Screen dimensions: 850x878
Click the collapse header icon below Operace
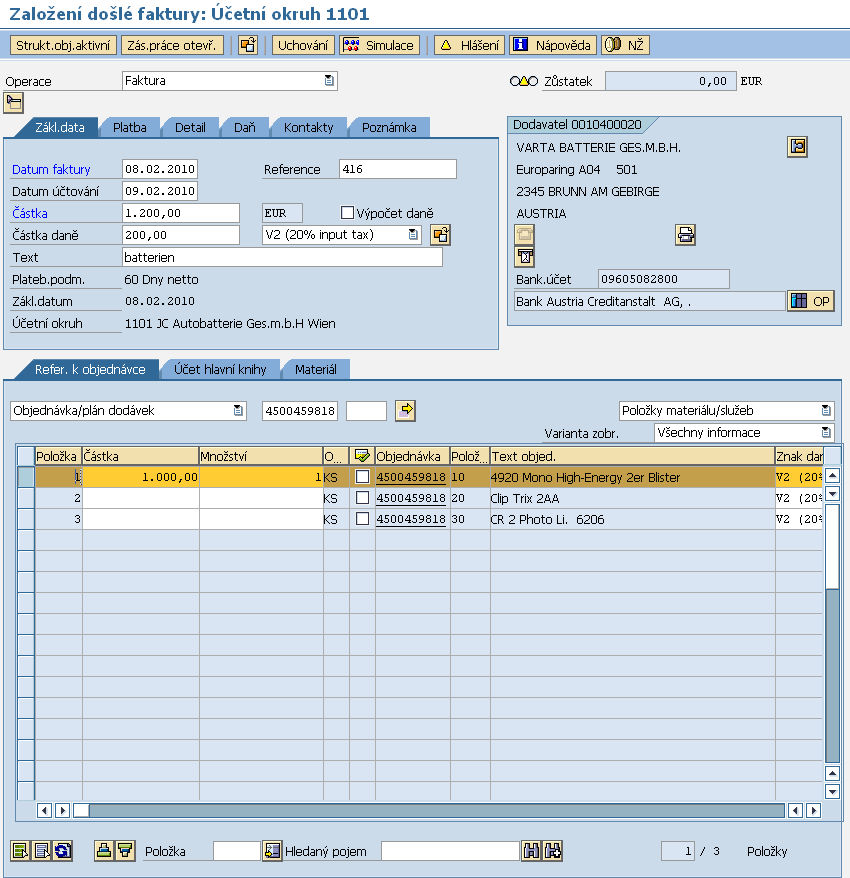point(13,102)
